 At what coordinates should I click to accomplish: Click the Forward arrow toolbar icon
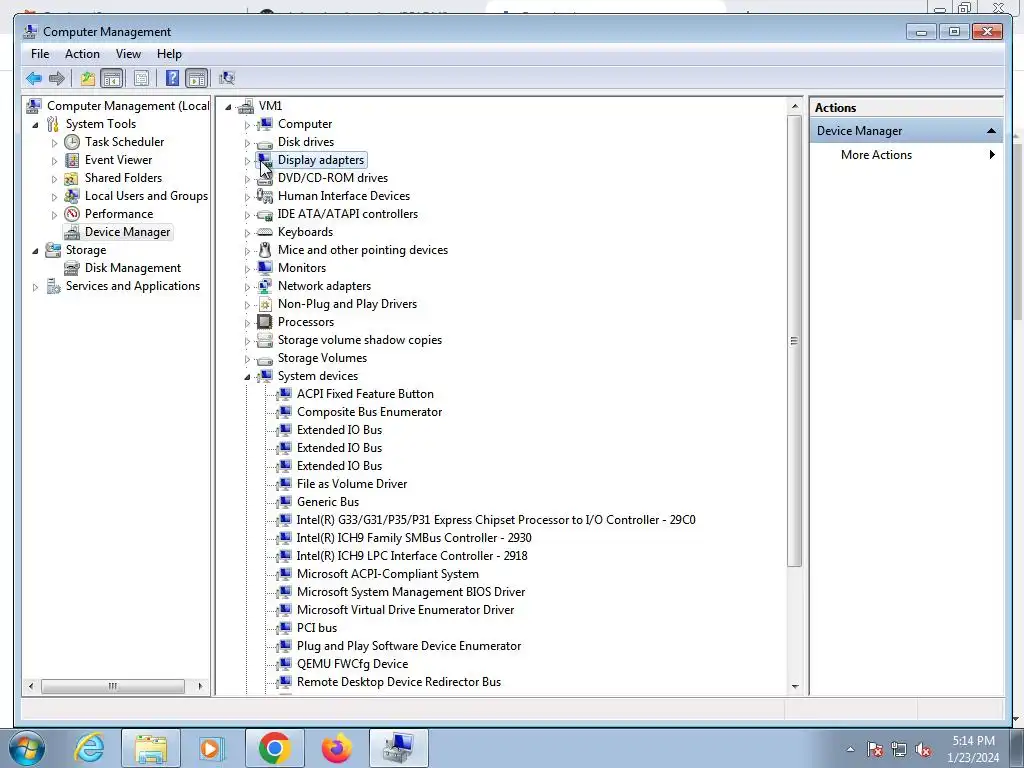[57, 78]
